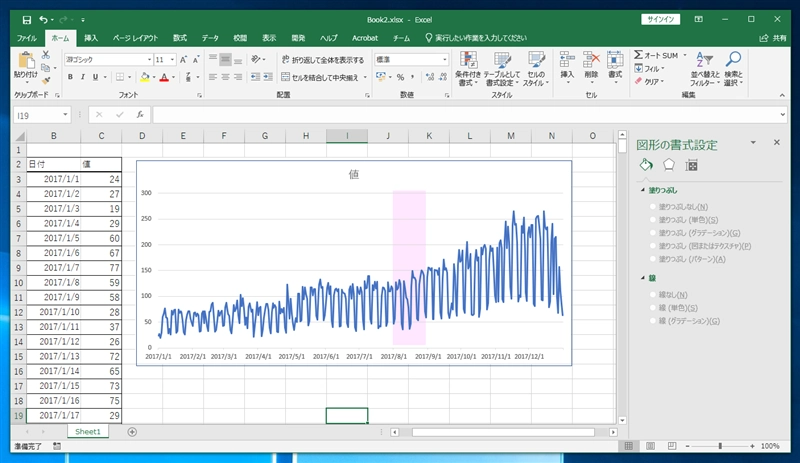Screen dimensions: 800x463
Task: Open Size & Properties tab in format pane
Action: tap(691, 165)
